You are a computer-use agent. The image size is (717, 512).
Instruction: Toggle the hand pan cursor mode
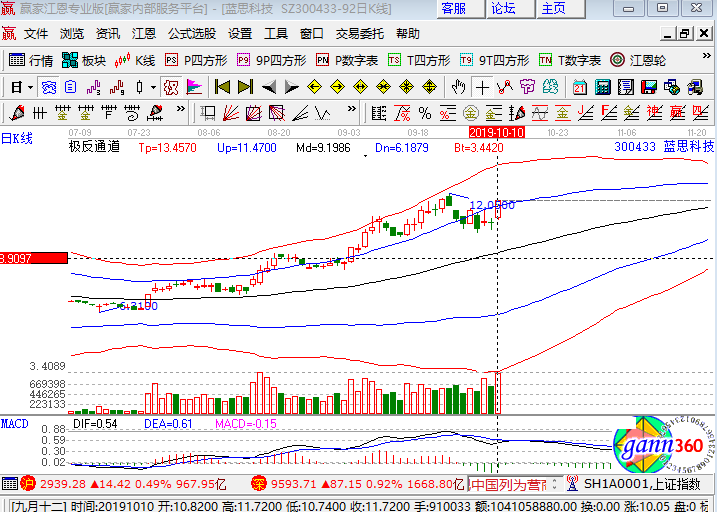[459, 87]
